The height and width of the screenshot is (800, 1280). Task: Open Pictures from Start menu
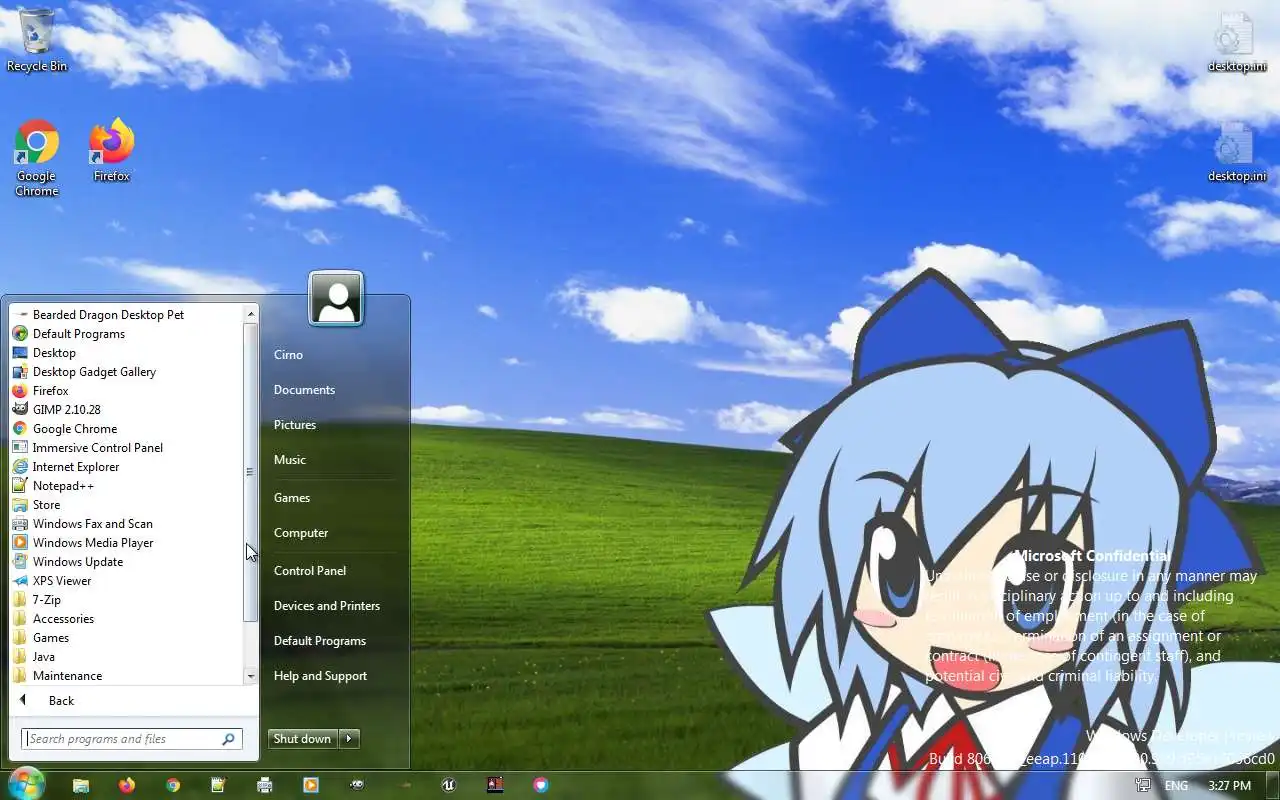(333, 425)
